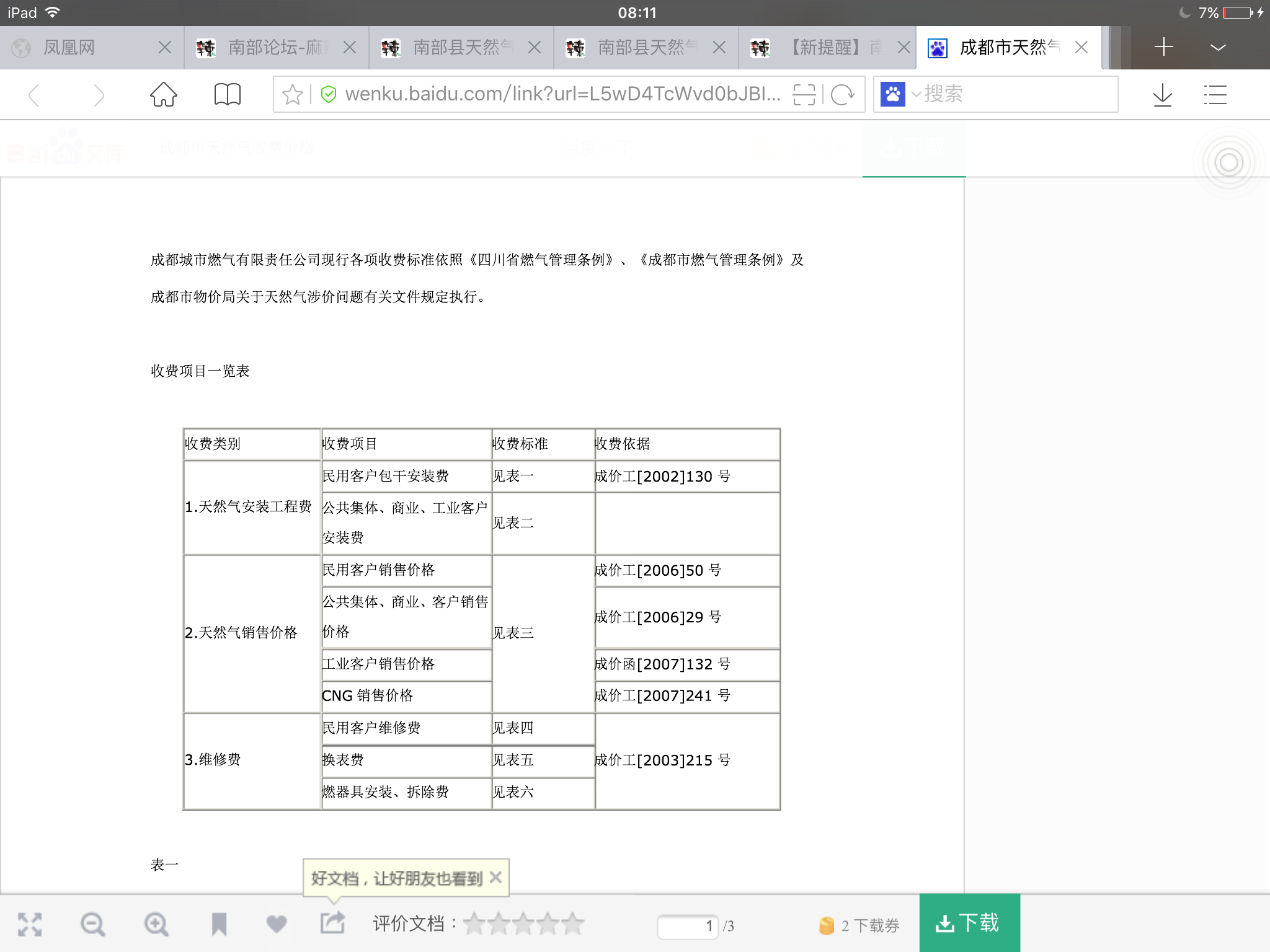Open the downloads arrow icon

pyautogui.click(x=1162, y=95)
